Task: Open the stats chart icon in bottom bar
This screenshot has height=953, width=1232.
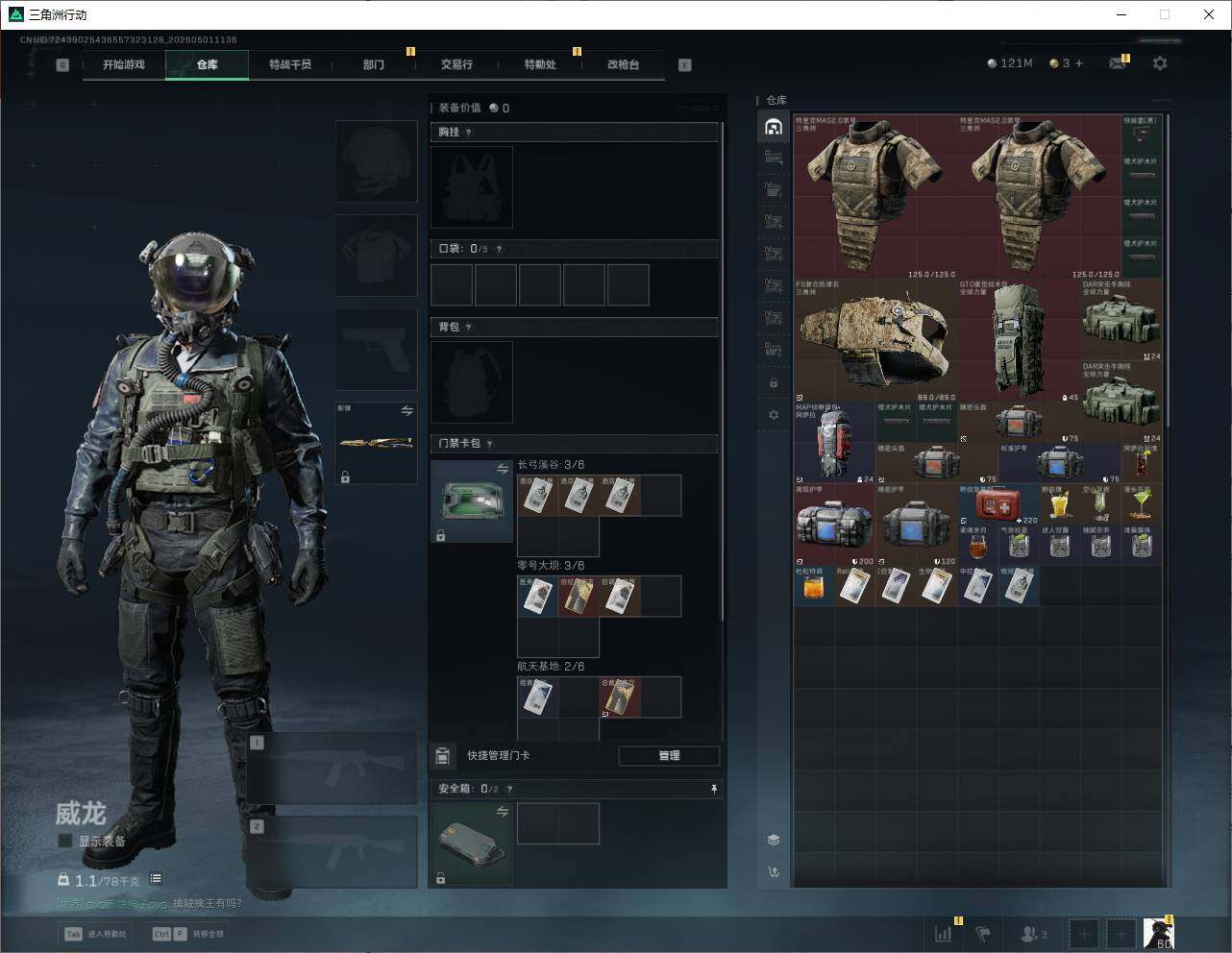Action: pos(944,934)
